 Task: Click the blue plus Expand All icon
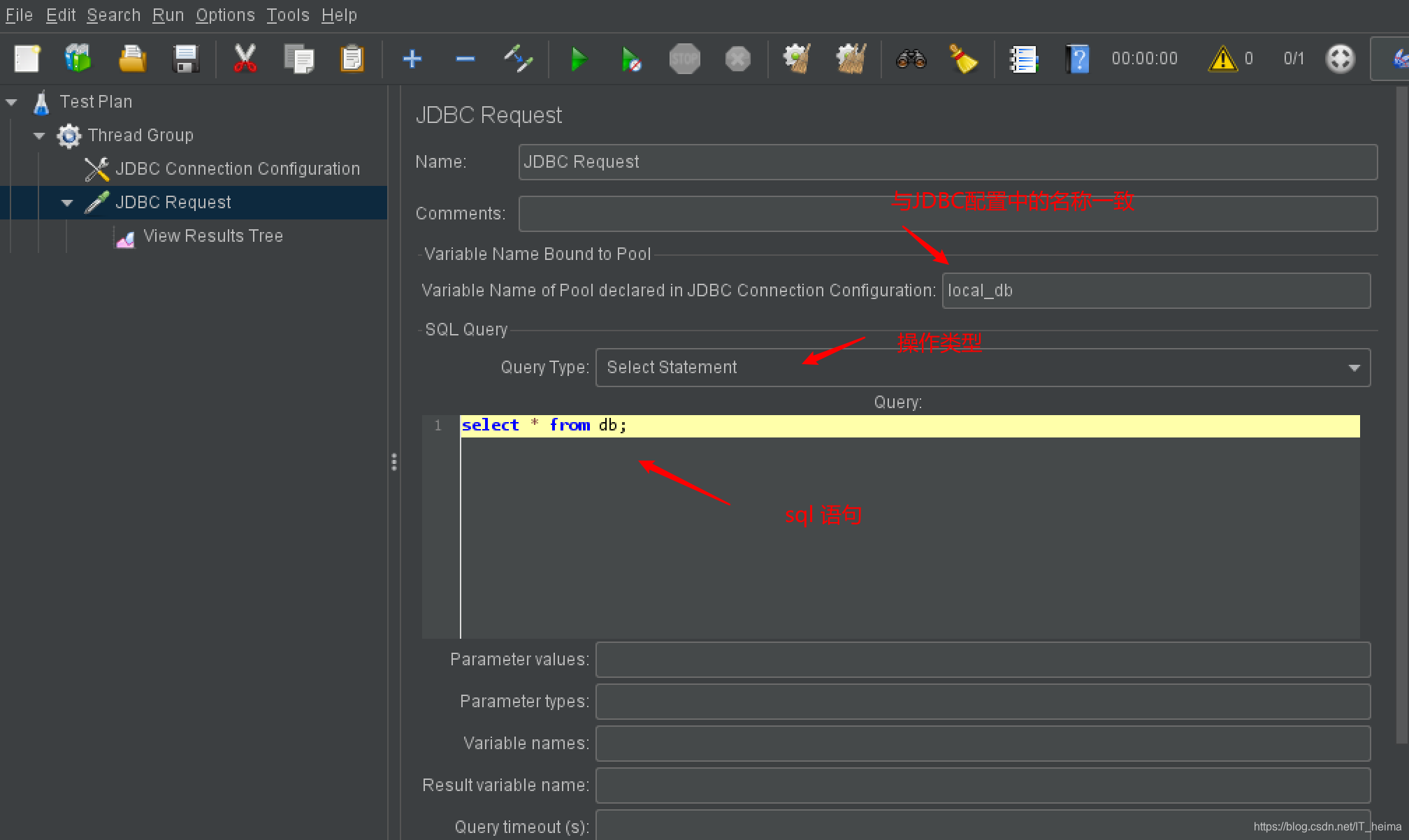[x=412, y=59]
